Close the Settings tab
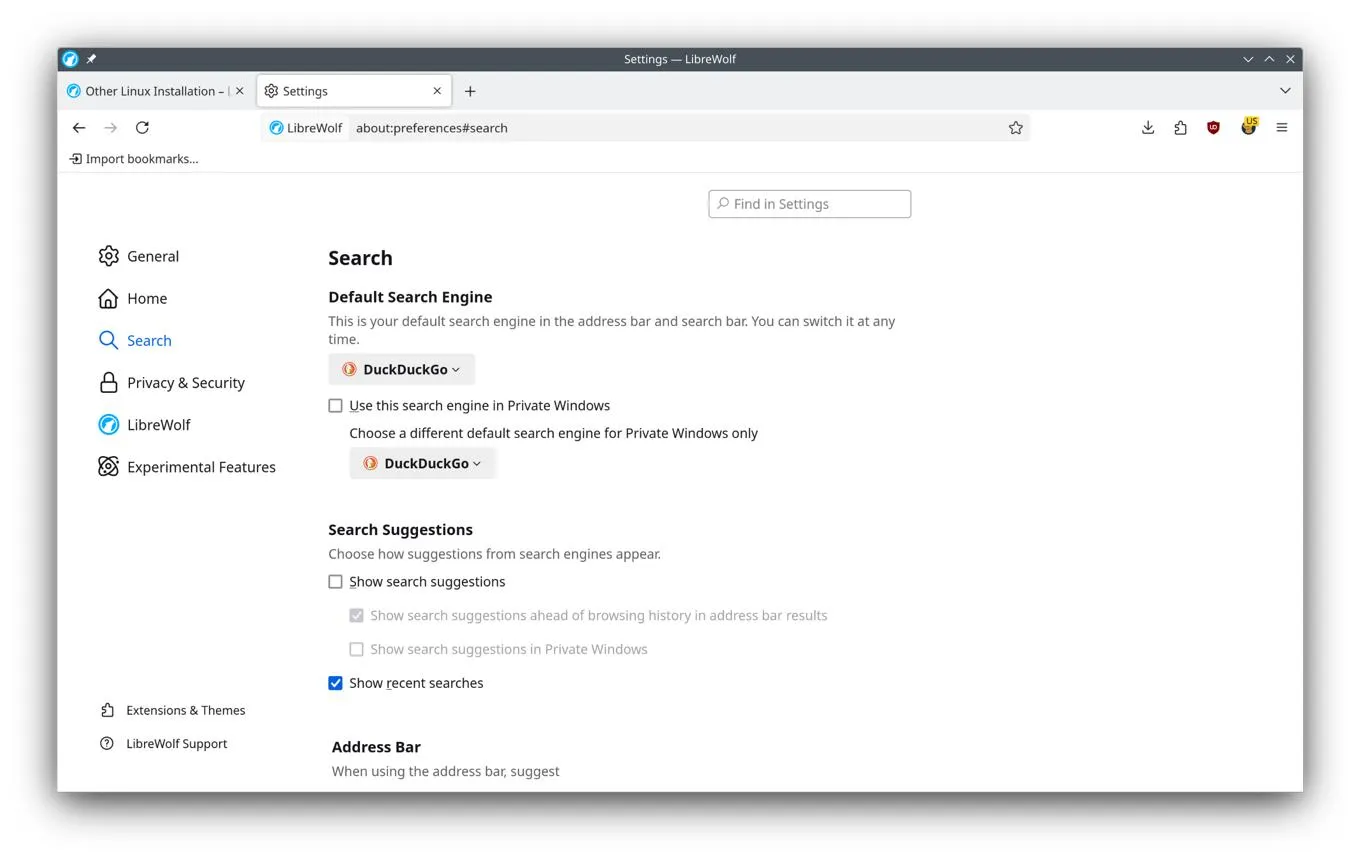Screen dimensions: 1361x860 437,91
